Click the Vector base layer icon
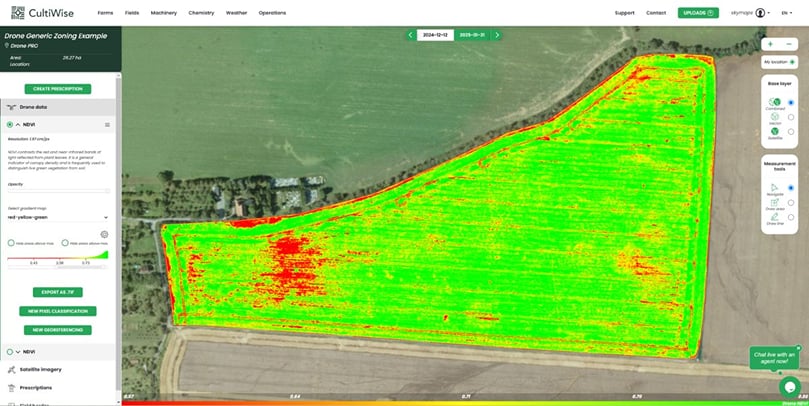 [x=774, y=117]
